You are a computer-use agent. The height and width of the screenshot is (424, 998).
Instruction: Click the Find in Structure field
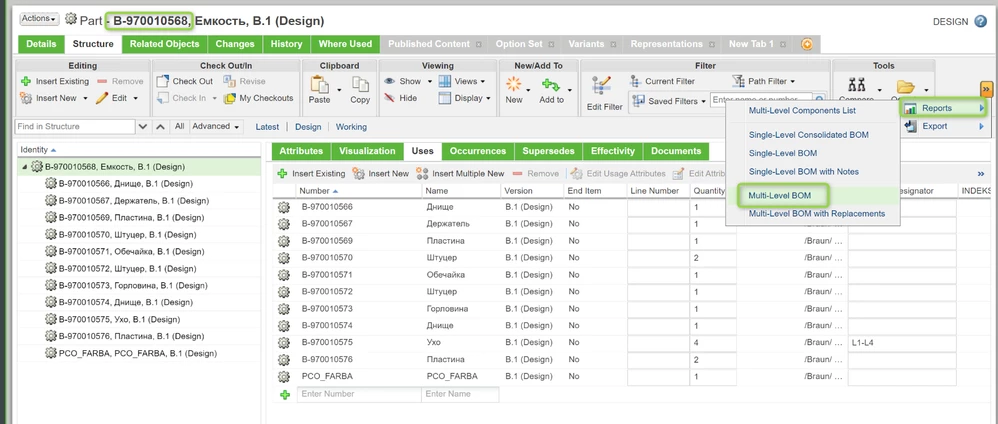[x=75, y=127]
